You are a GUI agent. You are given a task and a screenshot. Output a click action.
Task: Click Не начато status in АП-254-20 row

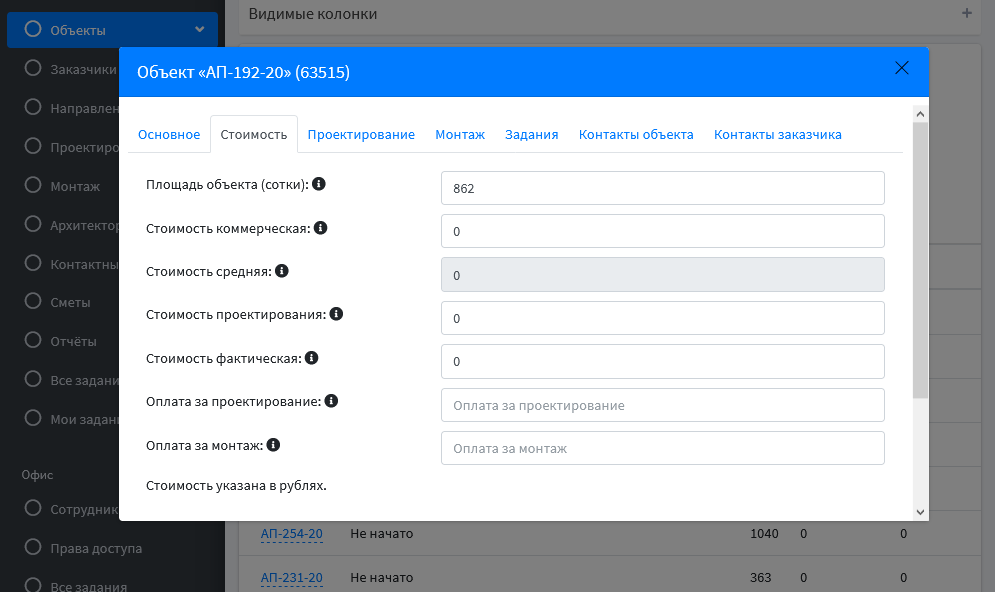click(381, 534)
